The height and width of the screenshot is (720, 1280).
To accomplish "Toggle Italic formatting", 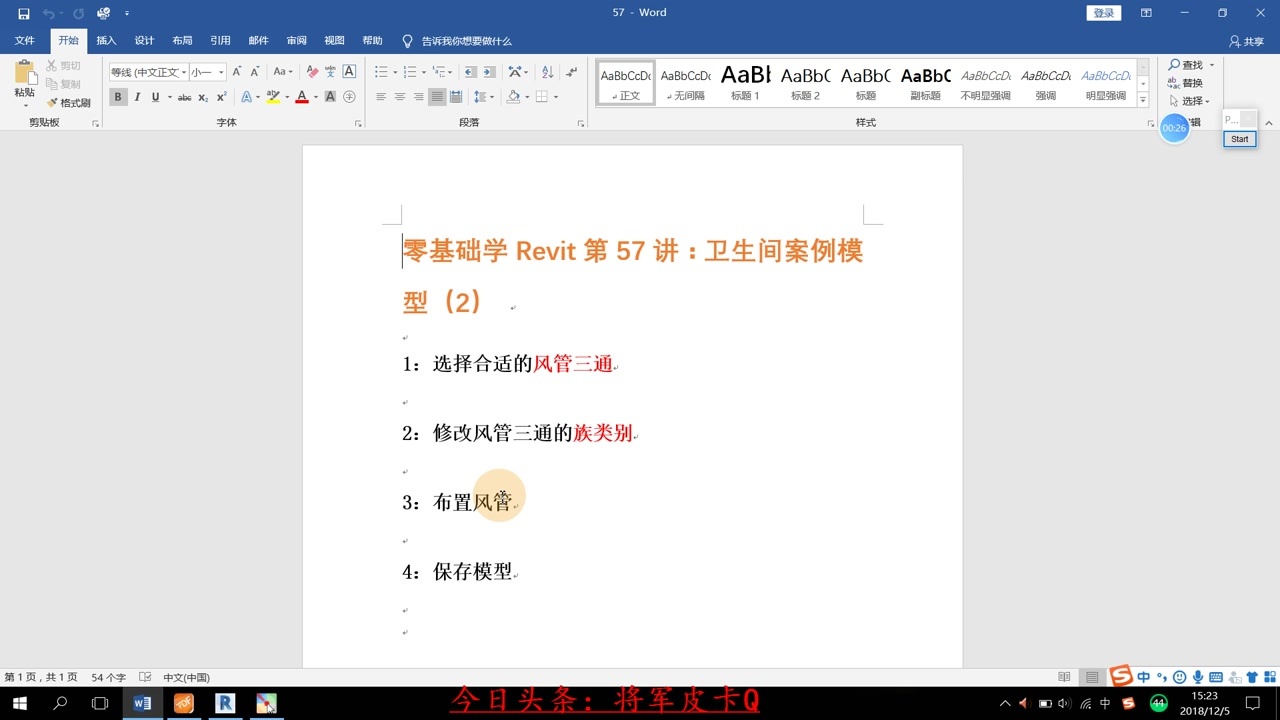I will pyautogui.click(x=137, y=97).
